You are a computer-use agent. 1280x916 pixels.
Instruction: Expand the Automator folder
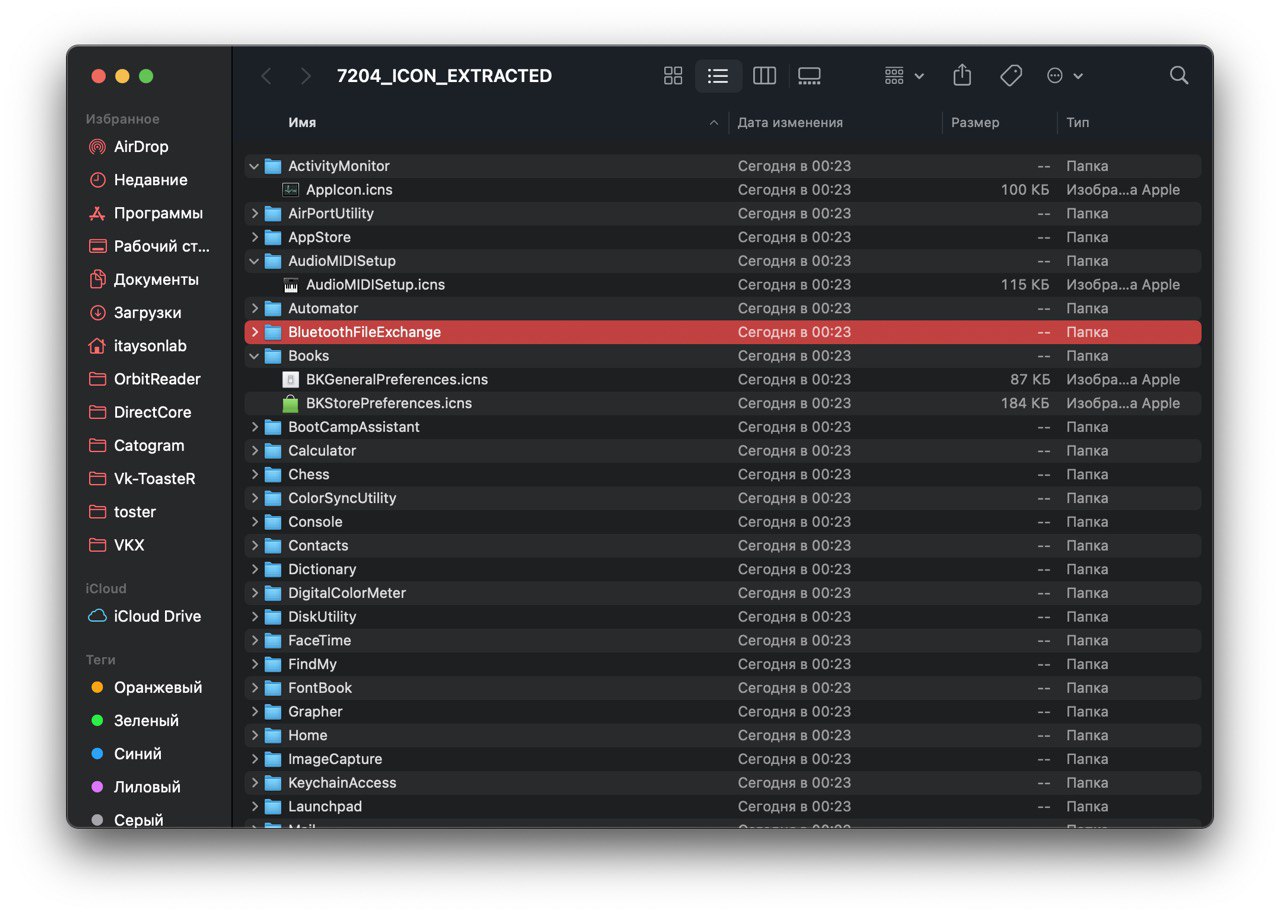tap(254, 308)
